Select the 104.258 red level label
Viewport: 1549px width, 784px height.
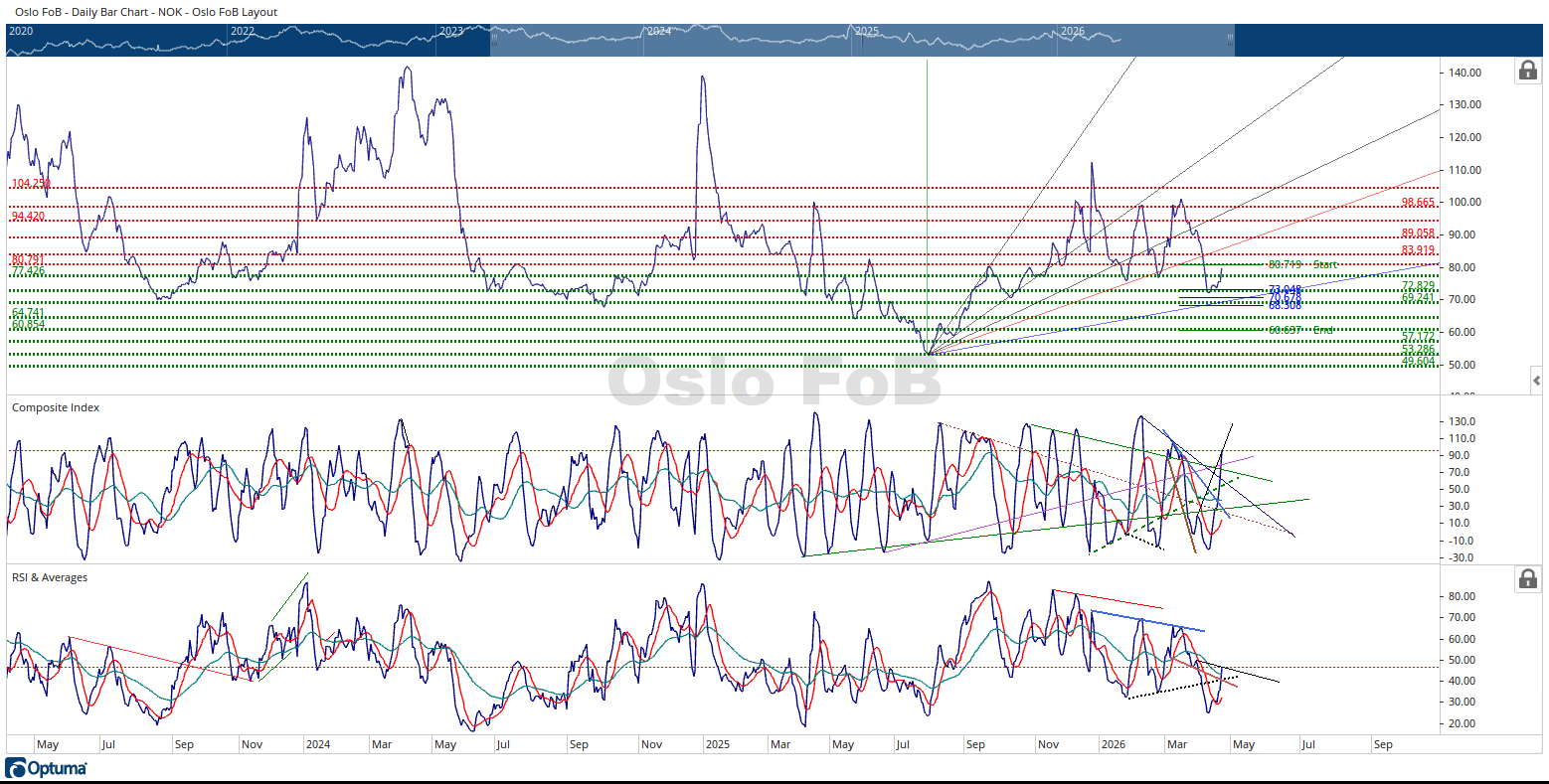(x=30, y=184)
